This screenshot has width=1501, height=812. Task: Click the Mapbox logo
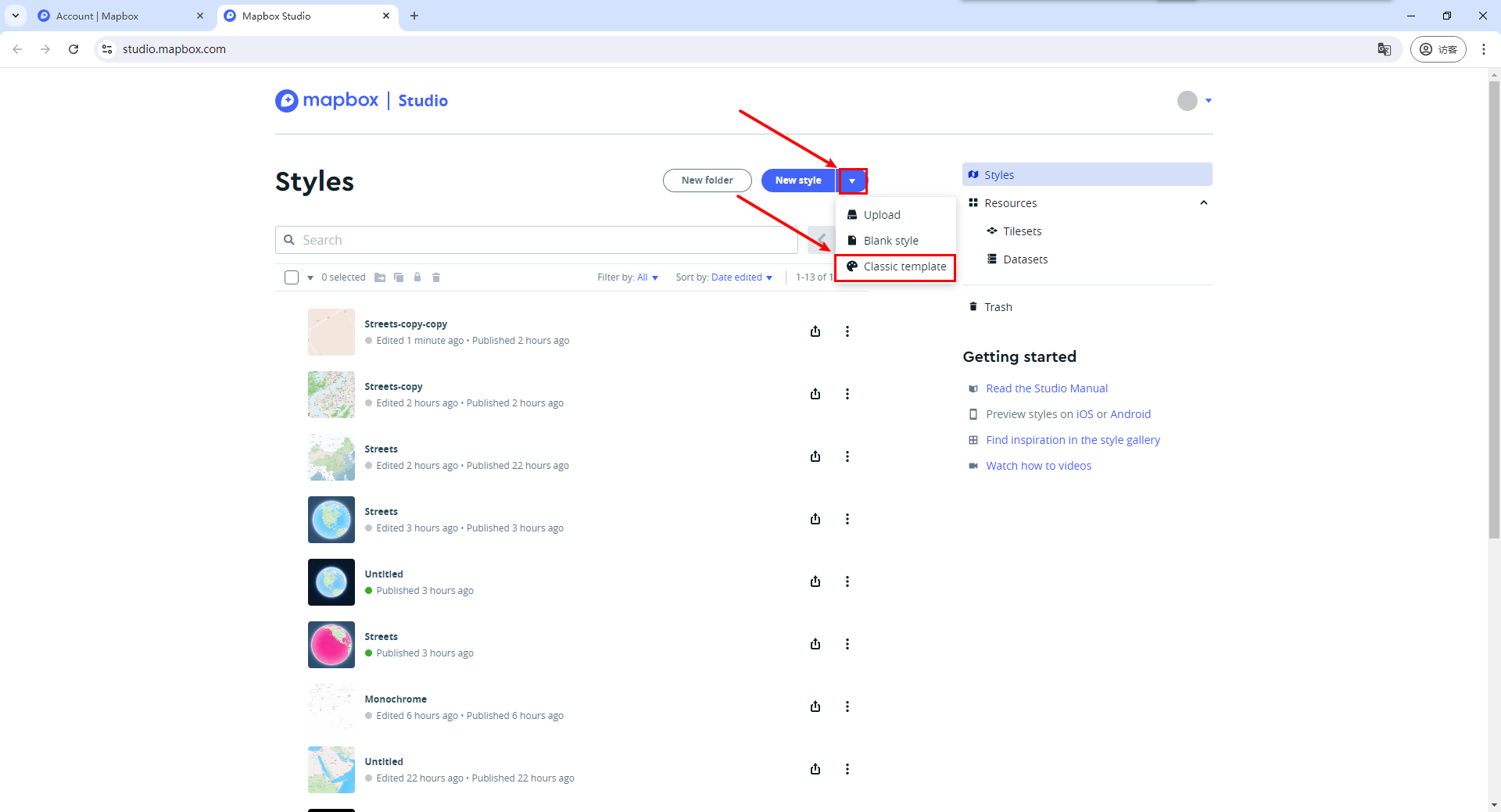[327, 101]
